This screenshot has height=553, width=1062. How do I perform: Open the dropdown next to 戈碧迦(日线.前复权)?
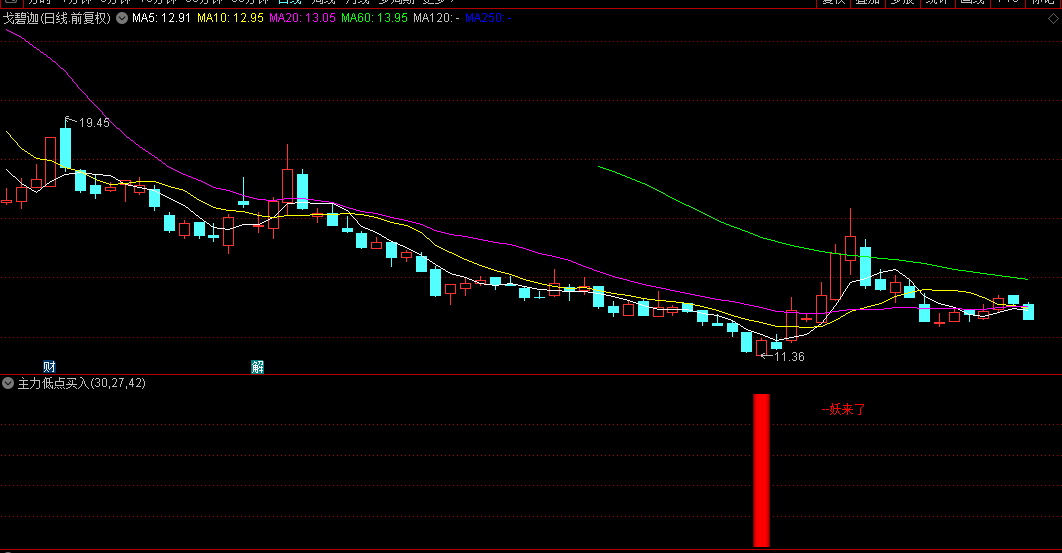pos(122,18)
